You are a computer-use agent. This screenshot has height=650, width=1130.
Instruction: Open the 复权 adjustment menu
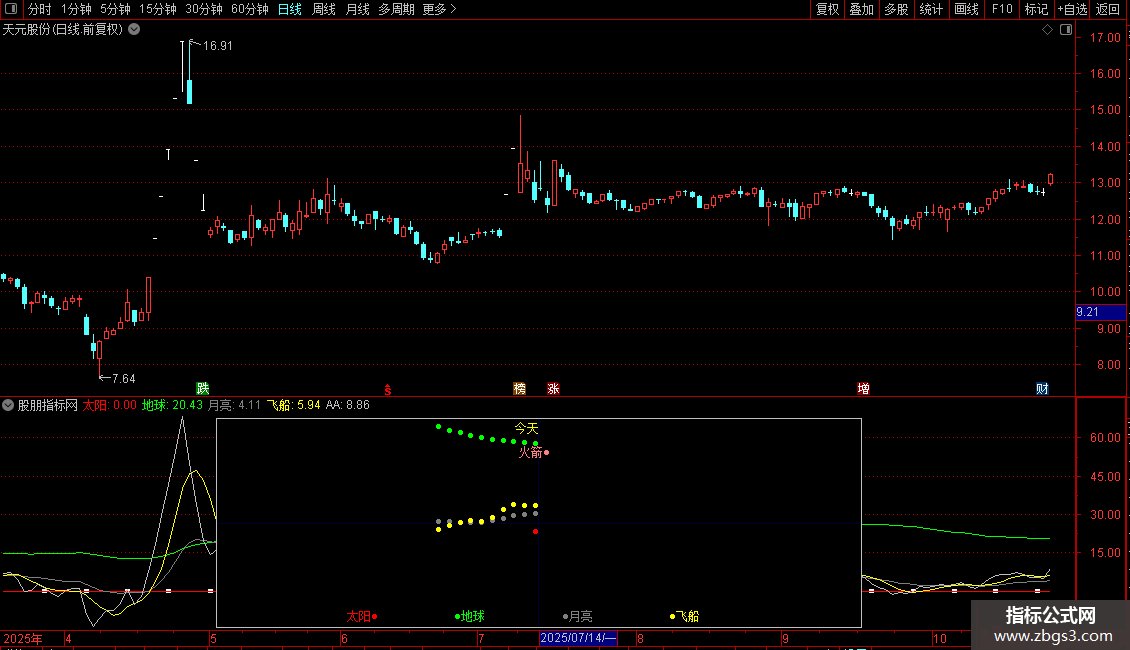pyautogui.click(x=827, y=9)
